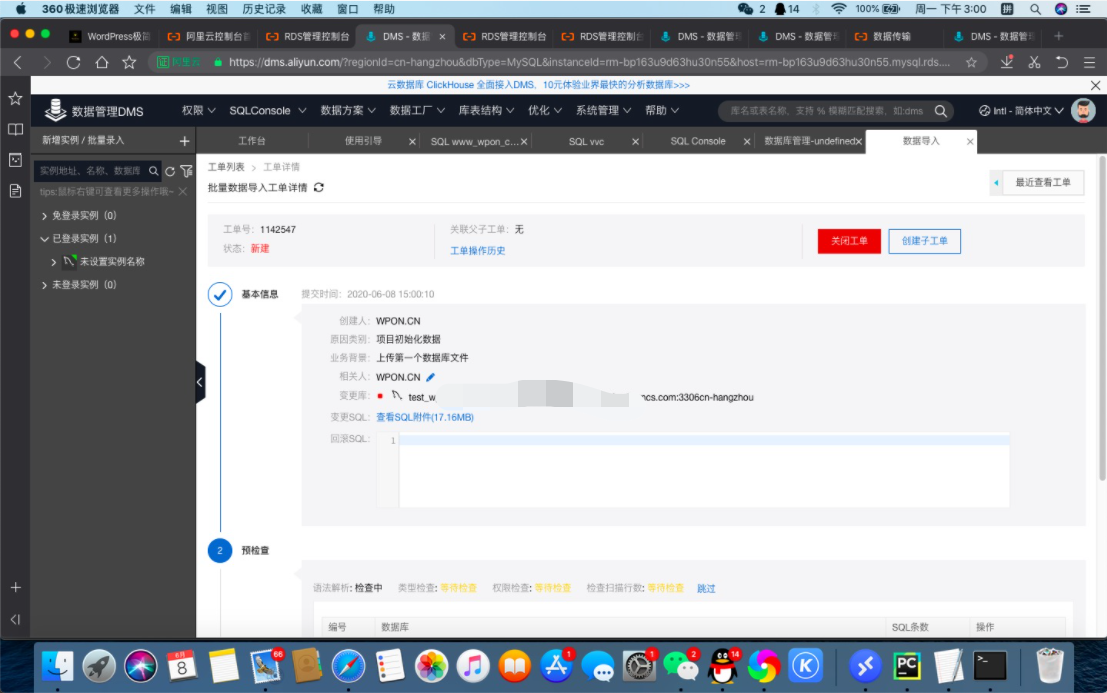Open Intl - 简体中文 language dropdown
1107x693 pixels.
(x=1021, y=111)
